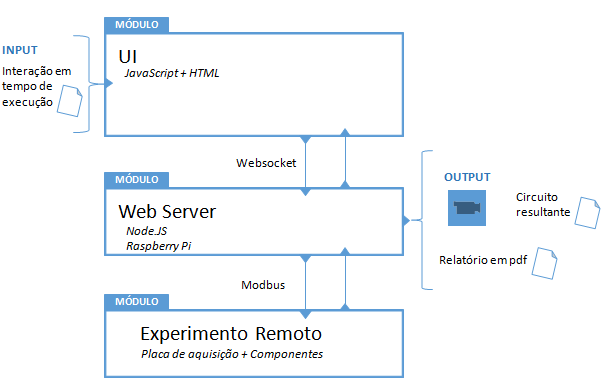Click the arrowhead pointing into the UI box
607x384 pixels.
pyautogui.click(x=109, y=83)
